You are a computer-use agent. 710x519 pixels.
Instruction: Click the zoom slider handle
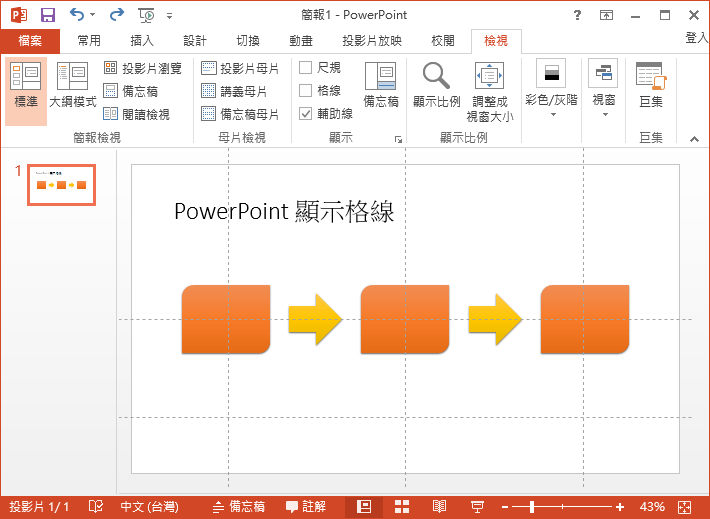coord(532,507)
